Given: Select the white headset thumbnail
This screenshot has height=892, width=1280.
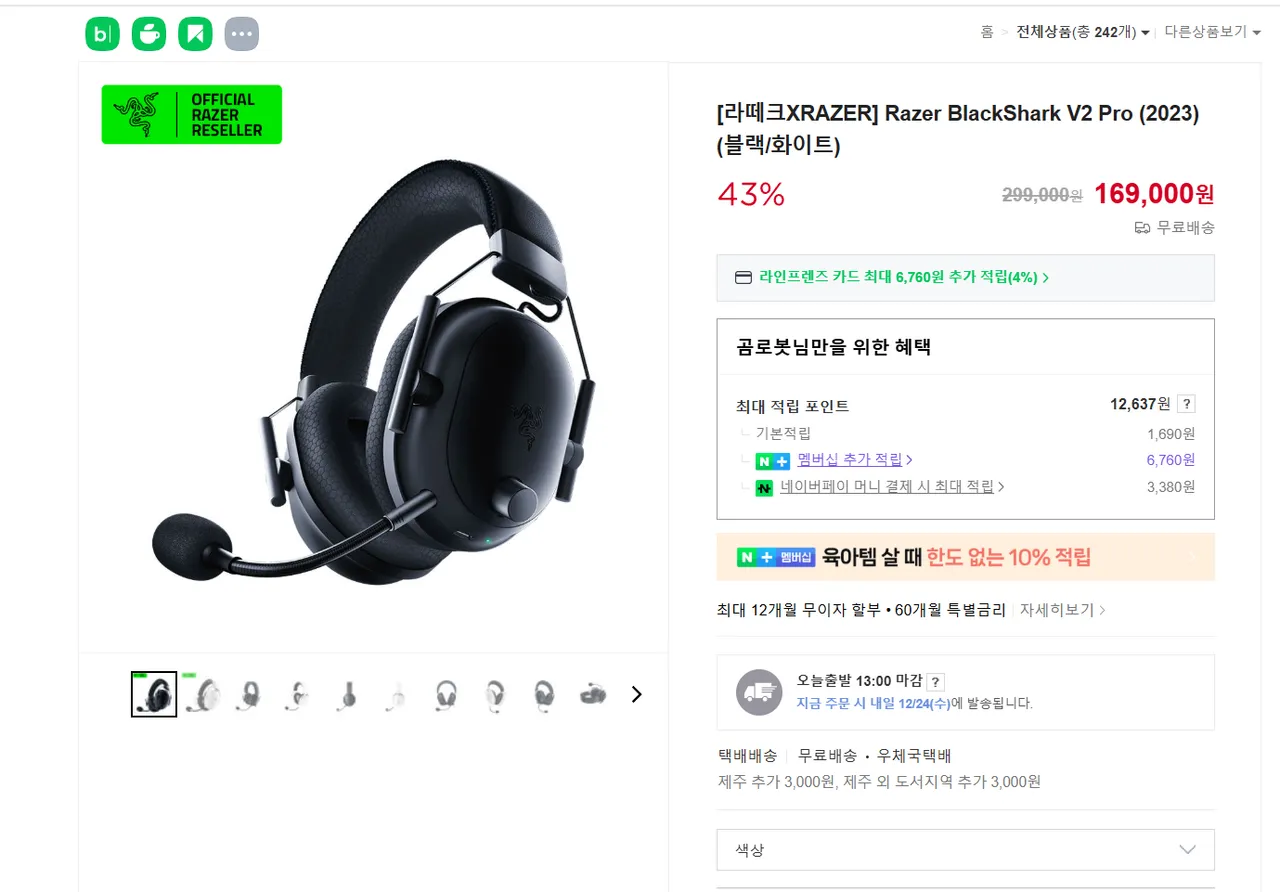Looking at the screenshot, I should pos(203,694).
